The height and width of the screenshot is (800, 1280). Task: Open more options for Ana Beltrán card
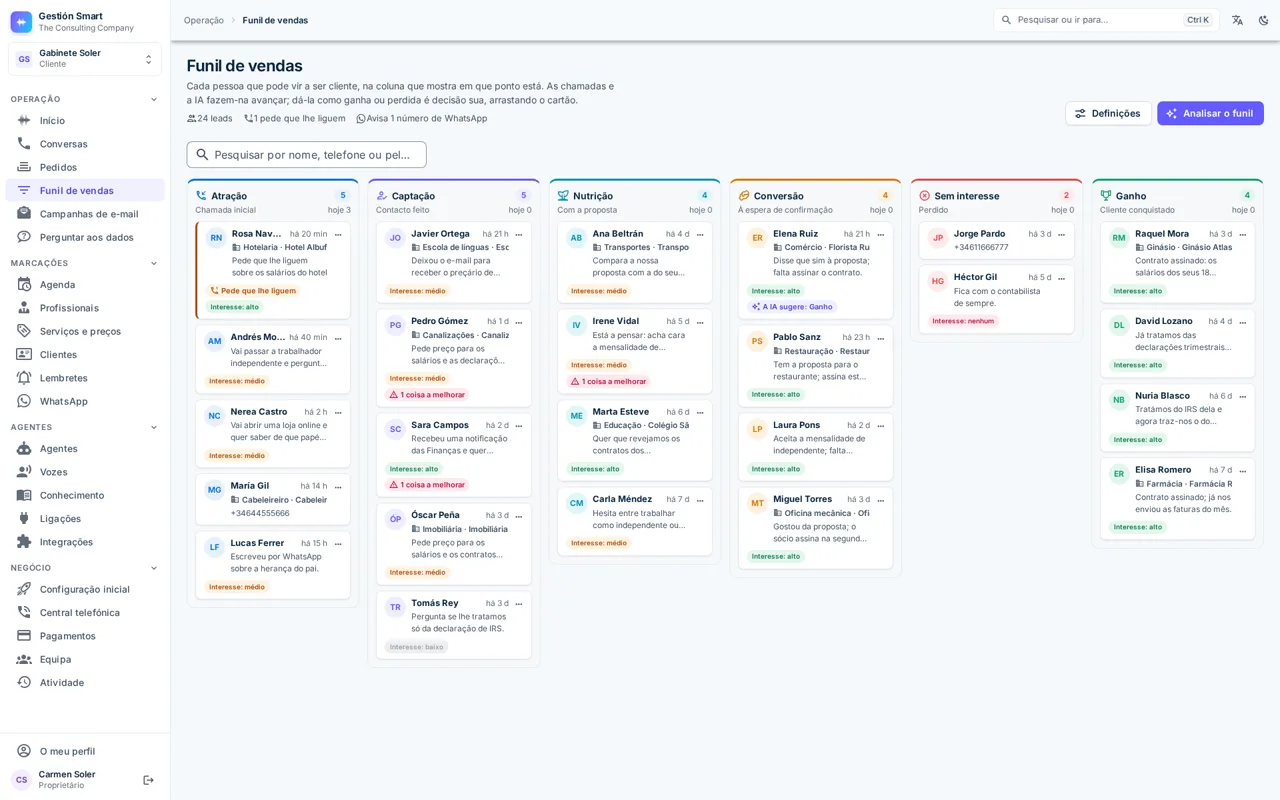pos(700,234)
